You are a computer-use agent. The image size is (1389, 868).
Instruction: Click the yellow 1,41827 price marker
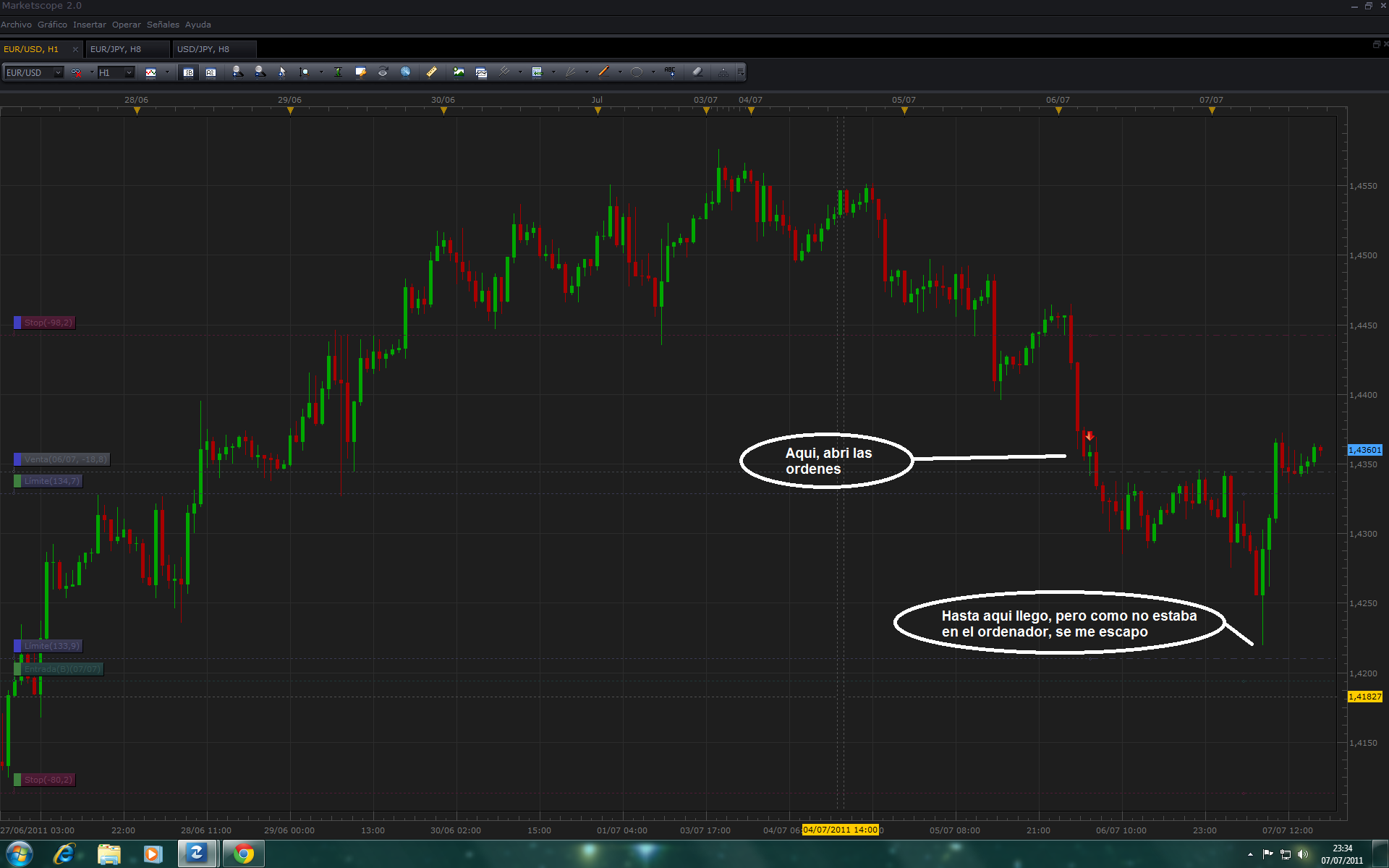click(x=1365, y=697)
